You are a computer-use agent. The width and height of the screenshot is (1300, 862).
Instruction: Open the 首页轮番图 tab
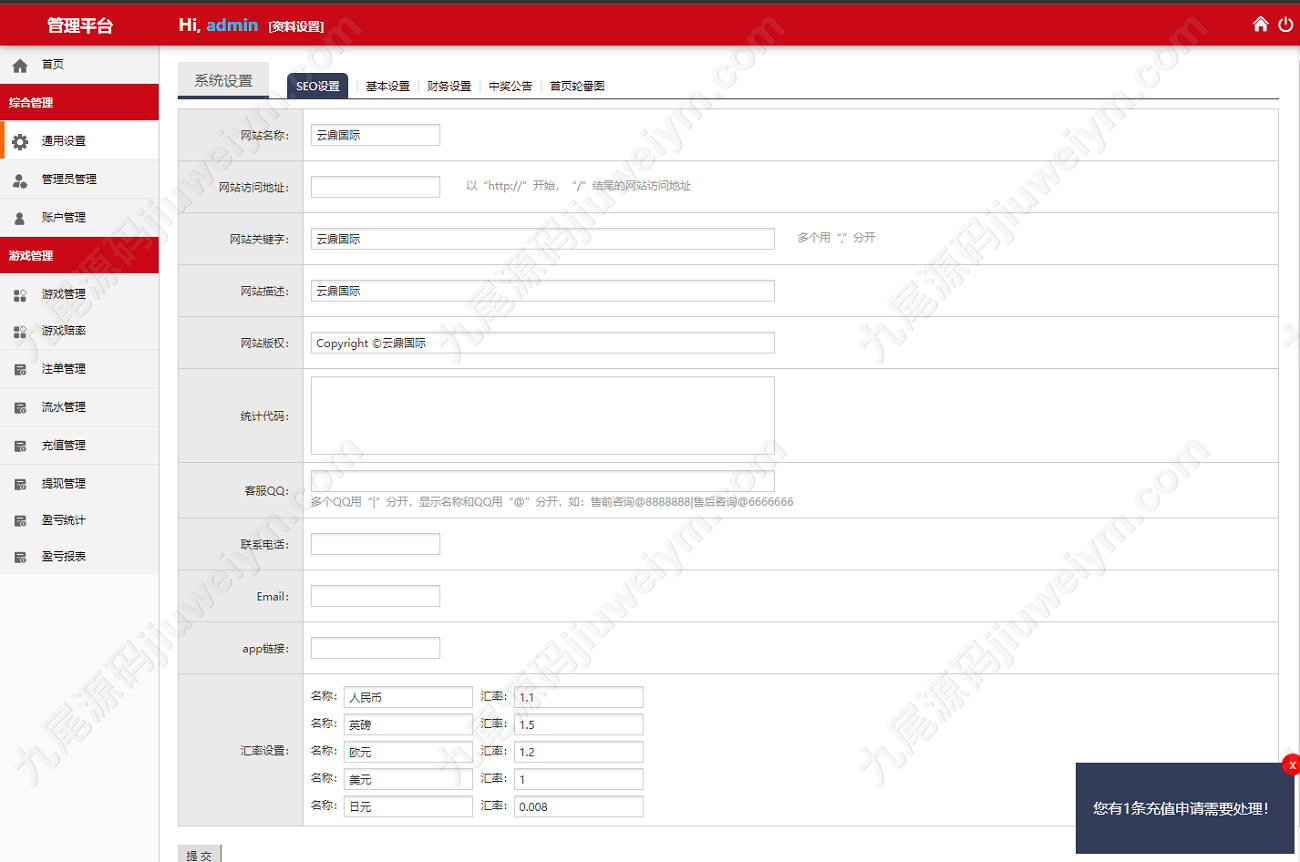(578, 86)
